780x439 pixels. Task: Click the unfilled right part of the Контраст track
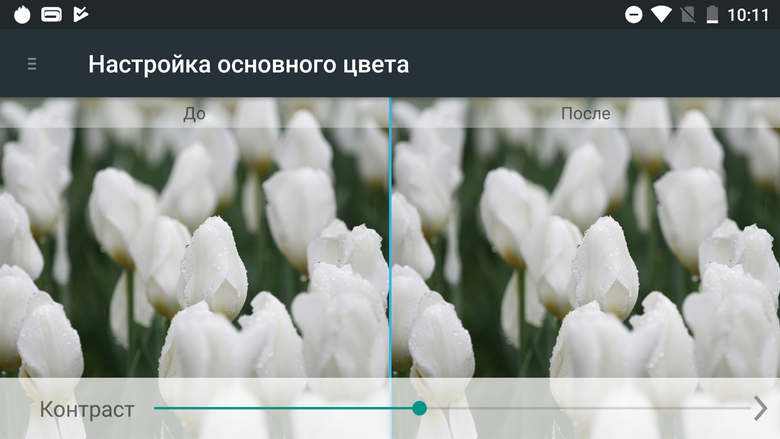pyautogui.click(x=588, y=408)
